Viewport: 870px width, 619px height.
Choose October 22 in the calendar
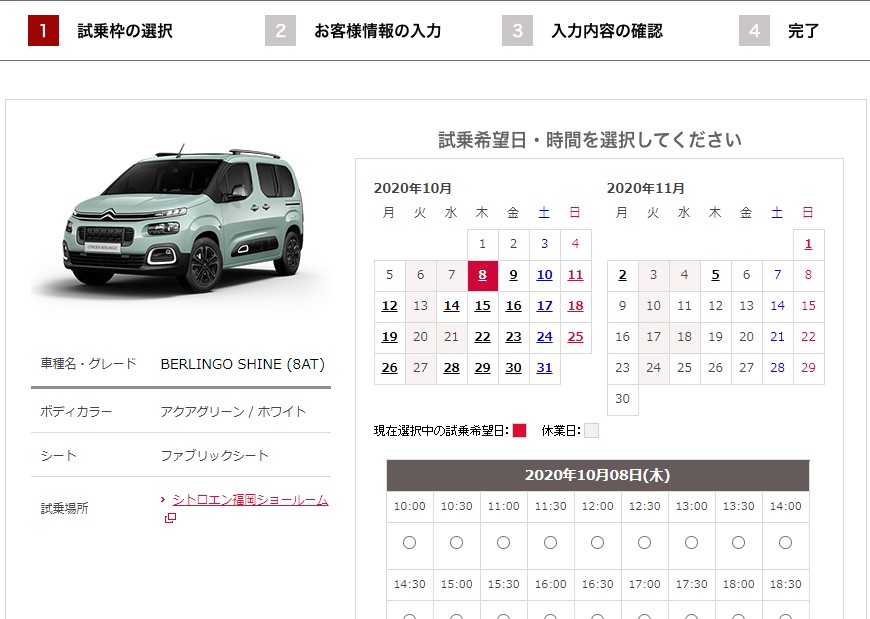click(483, 337)
